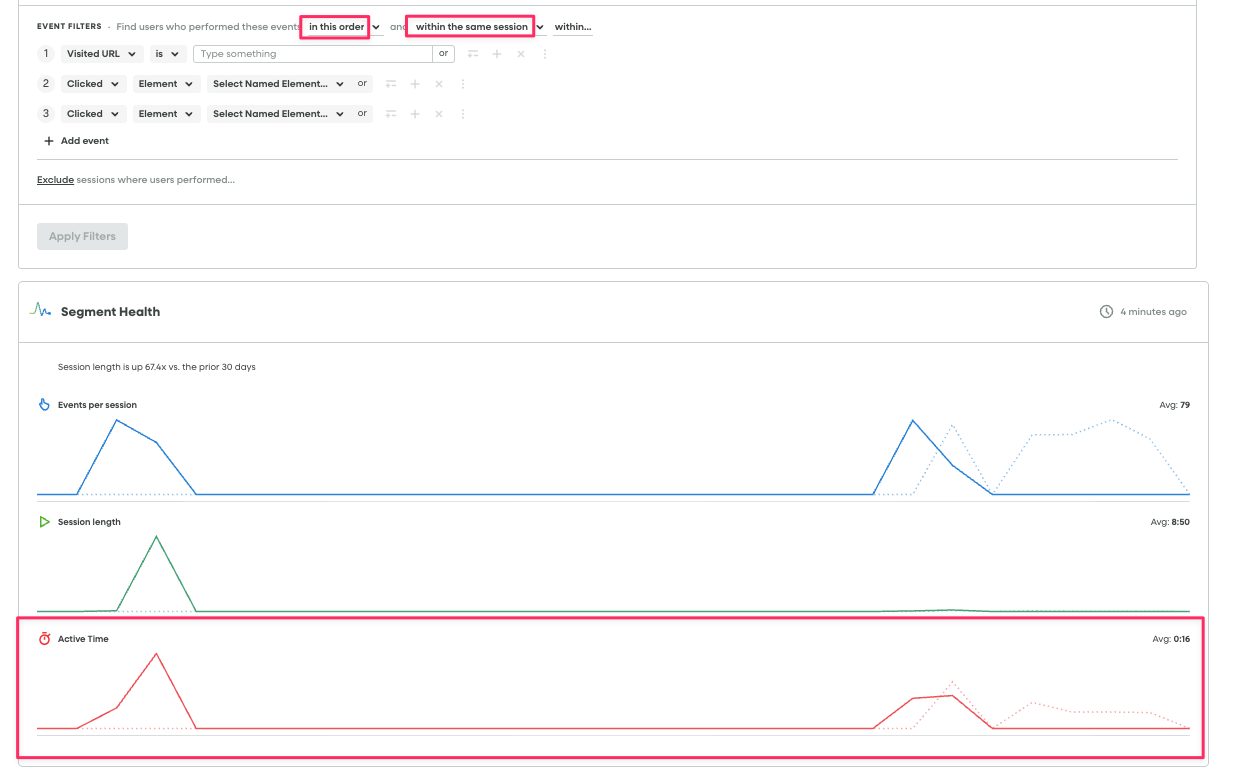Click the Events per session hand icon
Image resolution: width=1239 pixels, height=784 pixels.
44,405
